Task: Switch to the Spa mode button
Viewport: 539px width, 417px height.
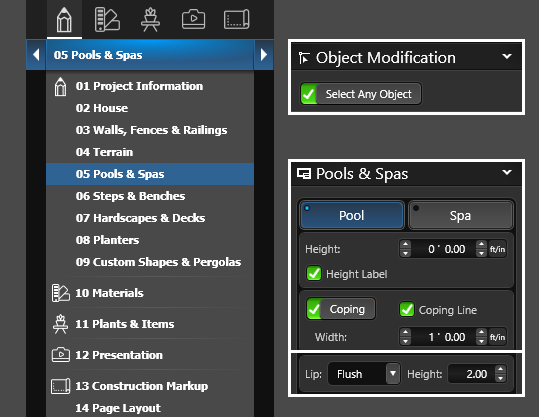Action: tap(461, 215)
